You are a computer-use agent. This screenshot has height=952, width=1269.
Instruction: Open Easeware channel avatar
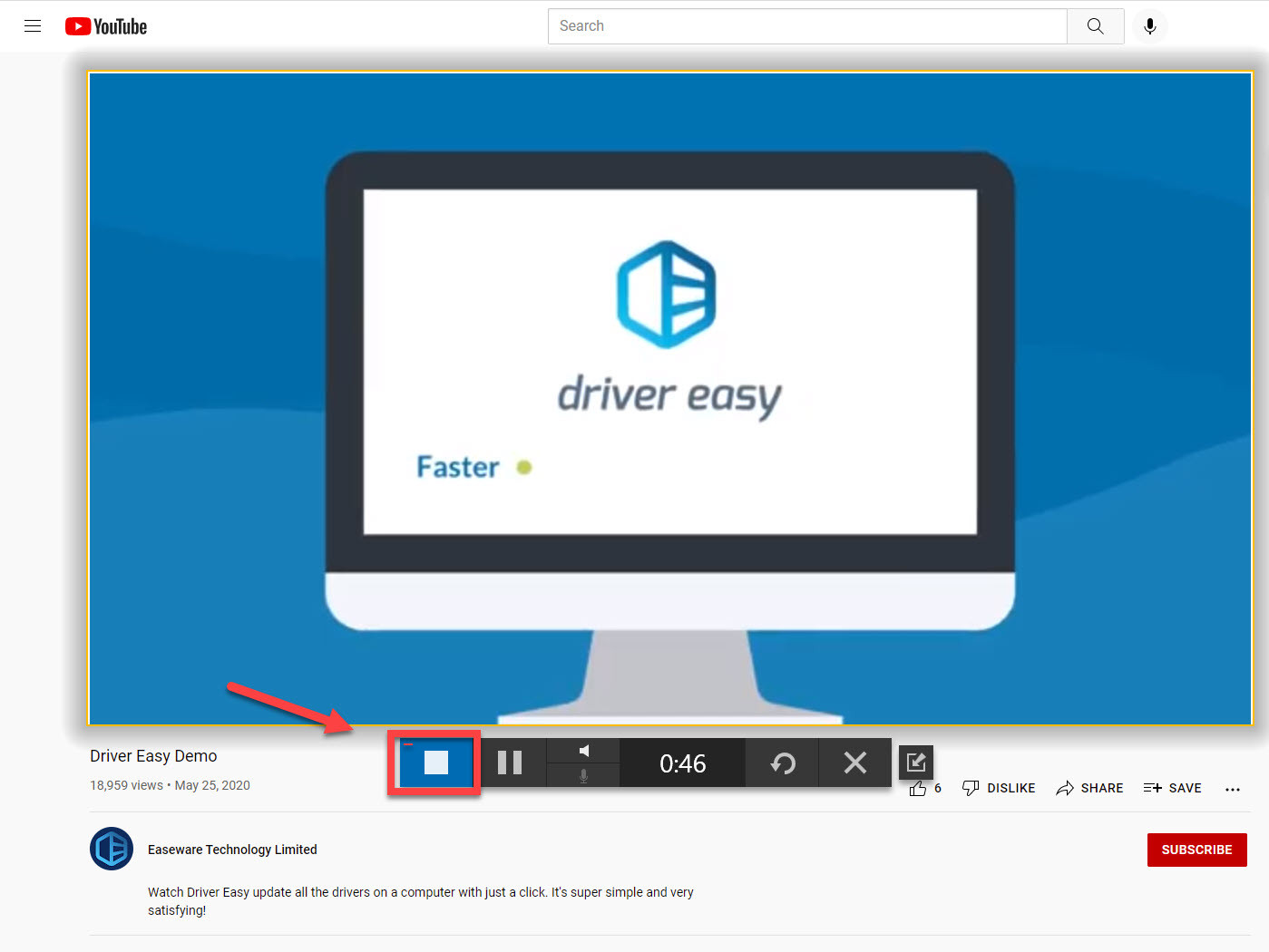click(x=112, y=849)
